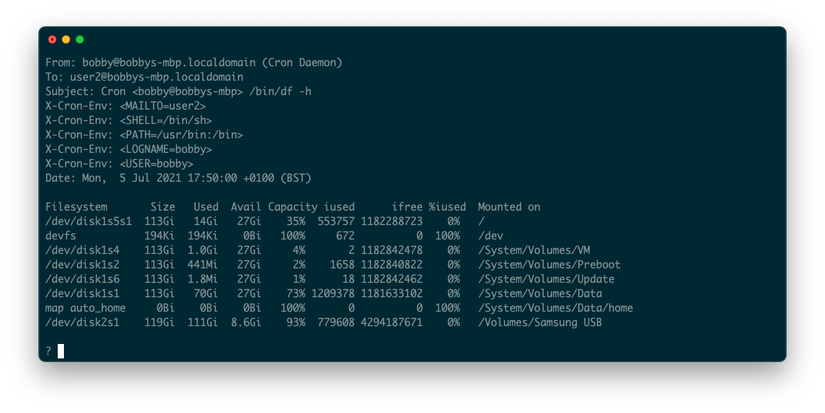
Task: Click the /dev/disk1s5s1 filesystem entry
Action: (88, 221)
